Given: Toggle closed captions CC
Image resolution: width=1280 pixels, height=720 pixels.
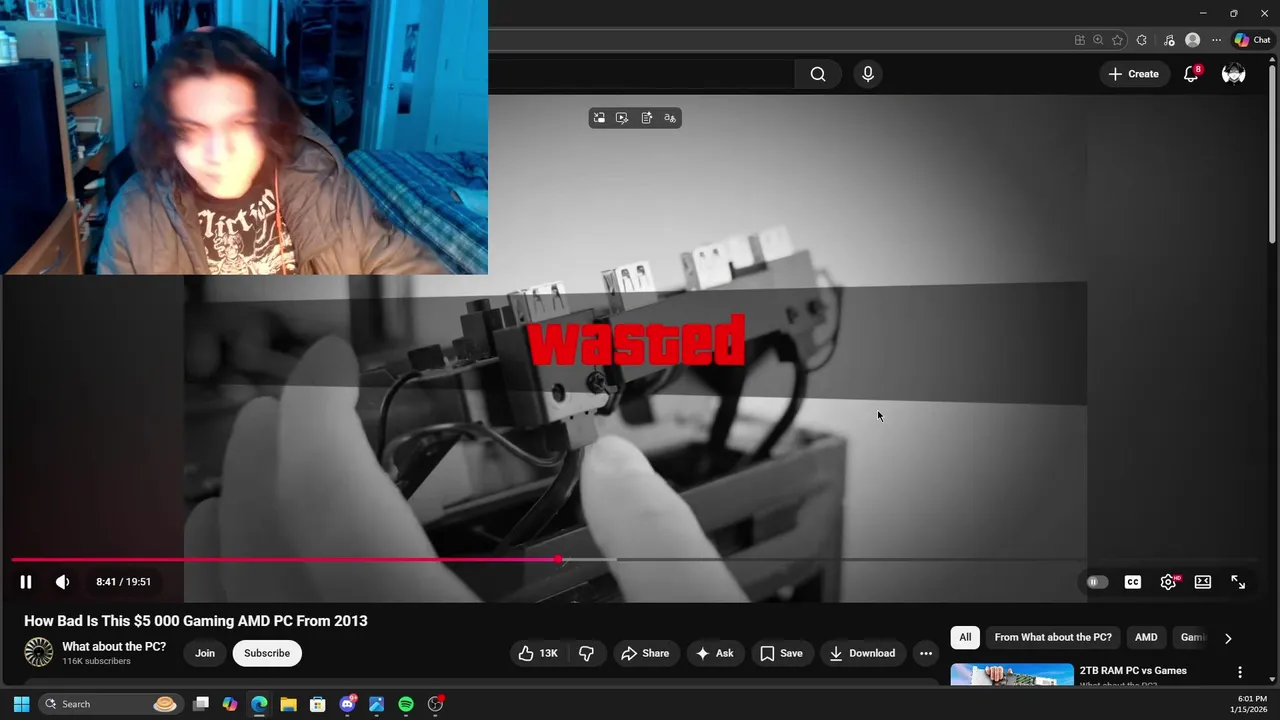Looking at the screenshot, I should [1133, 582].
